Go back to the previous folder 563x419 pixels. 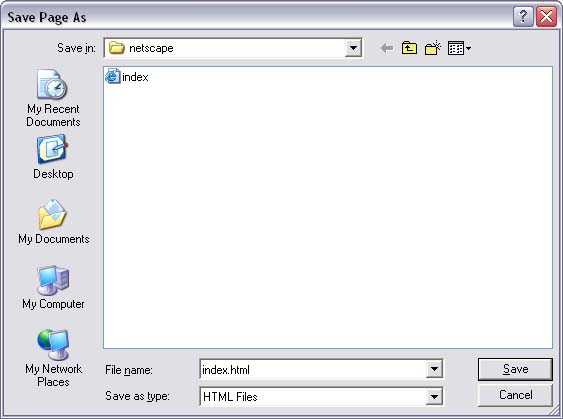387,48
